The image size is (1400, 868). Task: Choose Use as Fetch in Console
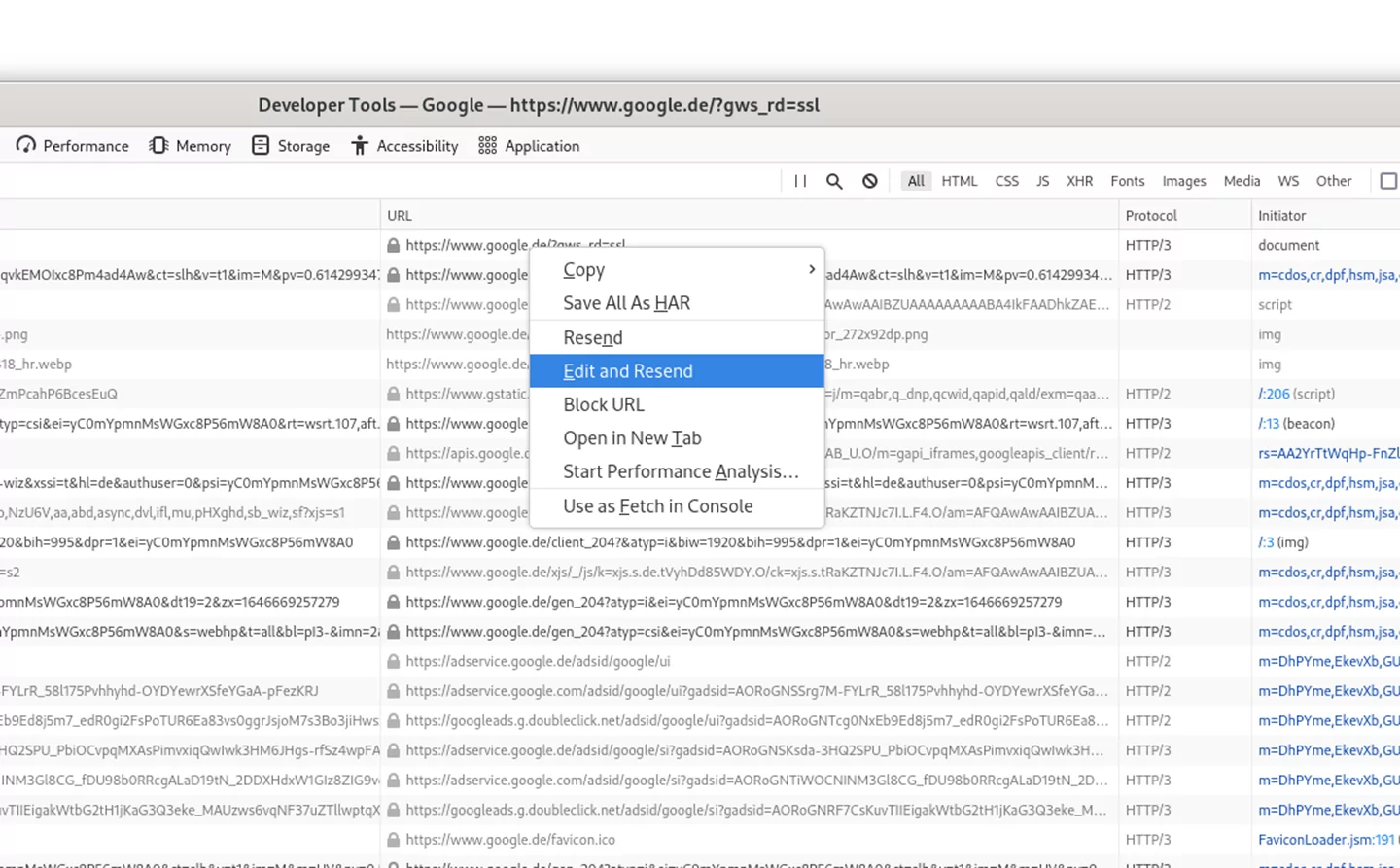[x=677, y=506]
